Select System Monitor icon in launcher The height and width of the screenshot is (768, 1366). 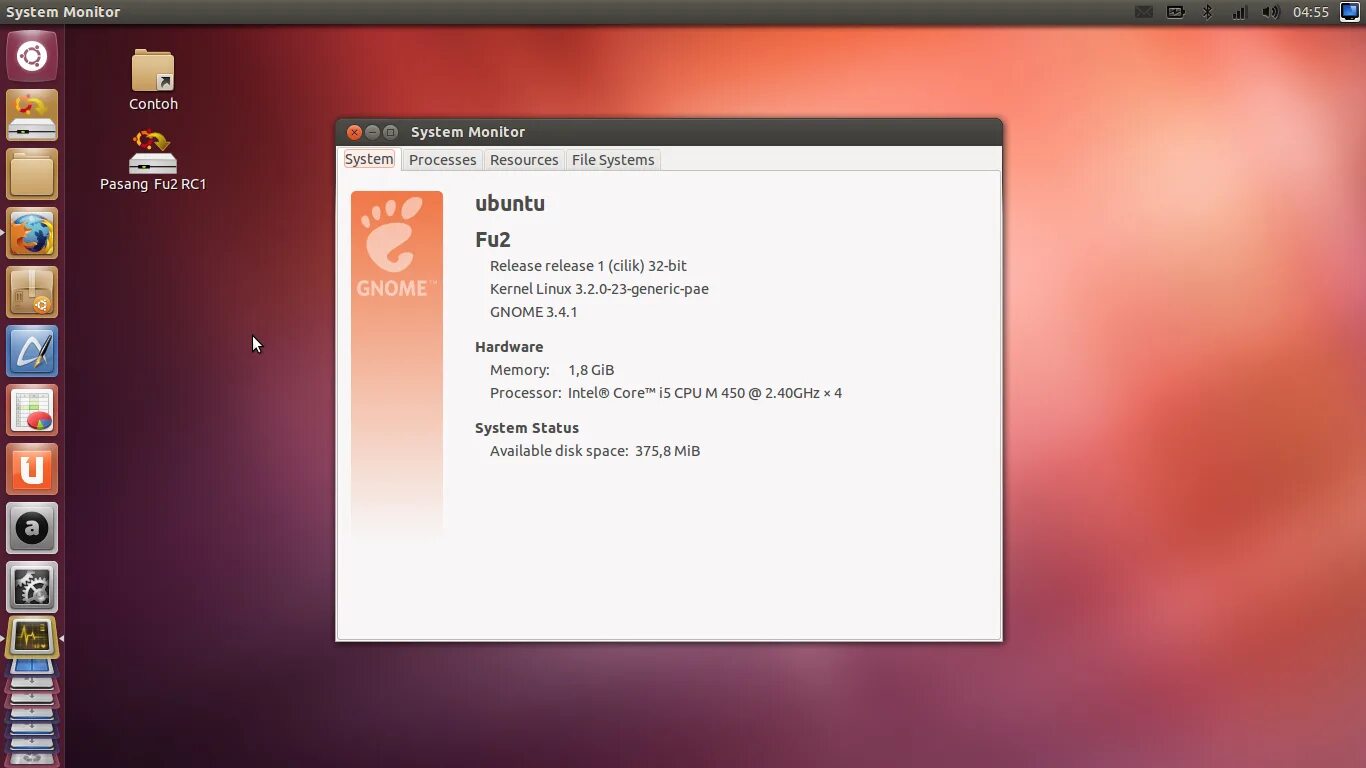(32, 637)
